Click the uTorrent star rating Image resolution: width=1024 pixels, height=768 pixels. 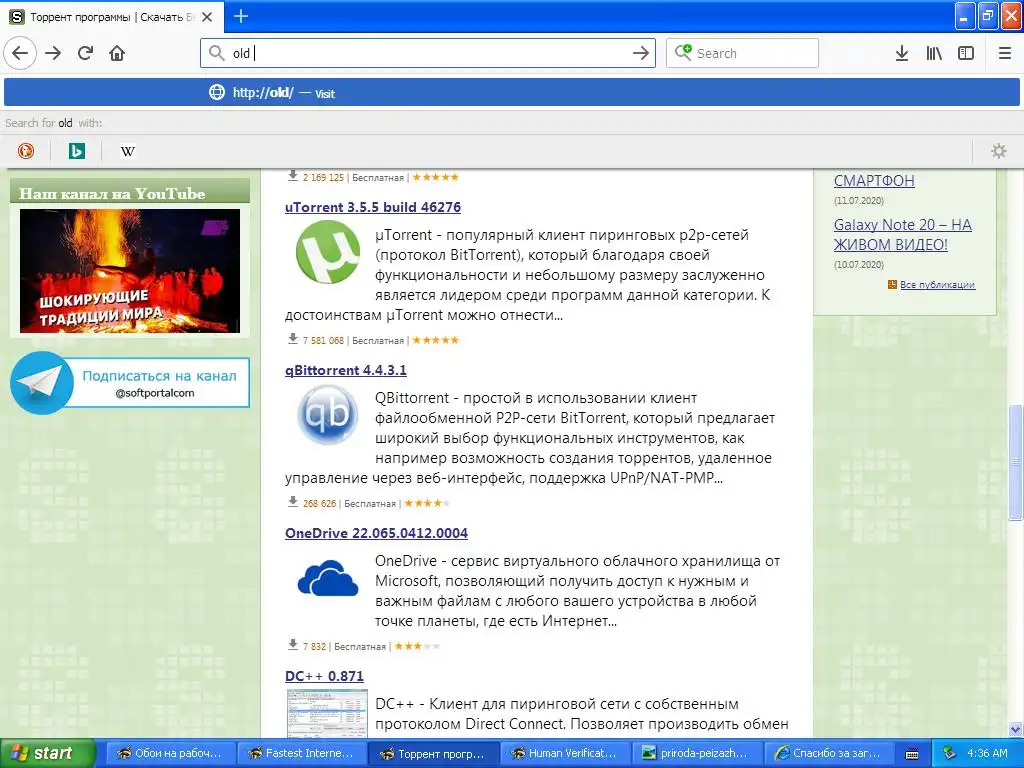(436, 340)
